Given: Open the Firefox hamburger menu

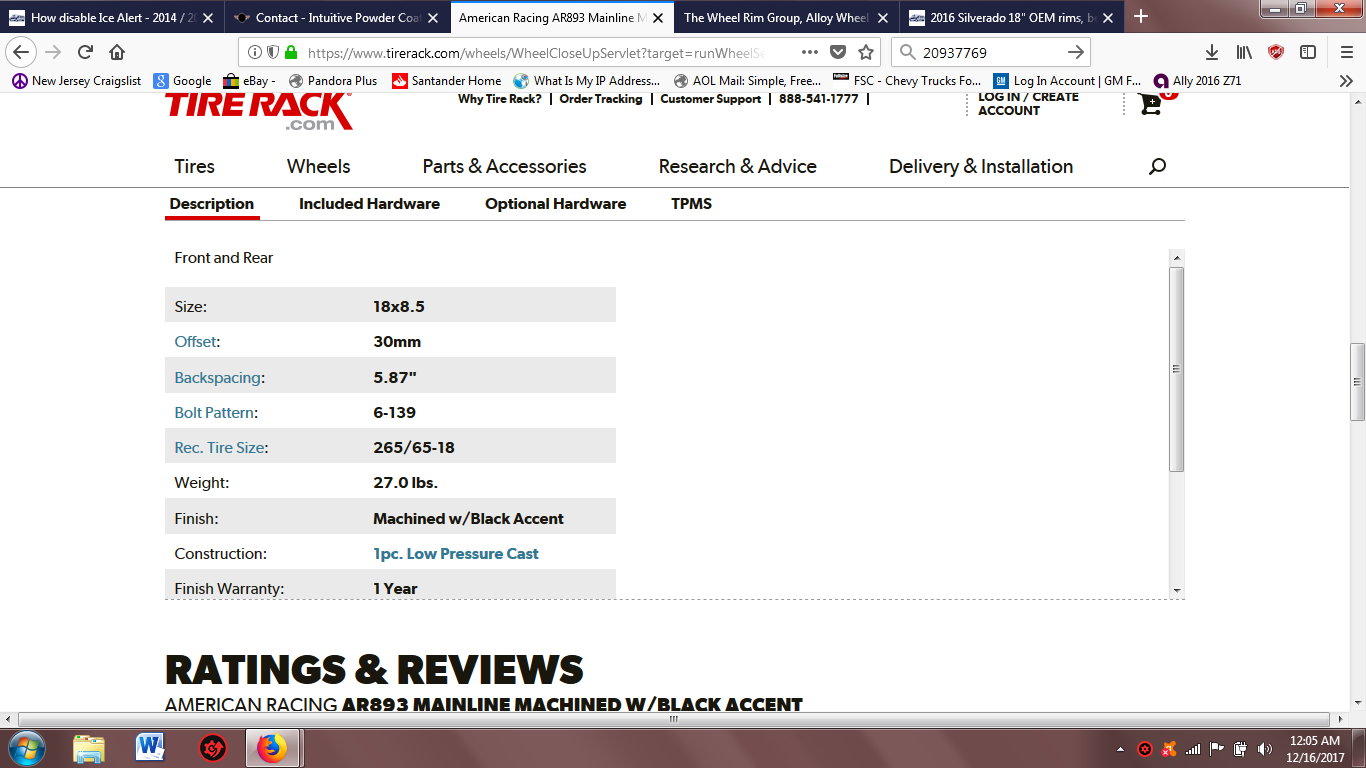Looking at the screenshot, I should [x=1346, y=52].
